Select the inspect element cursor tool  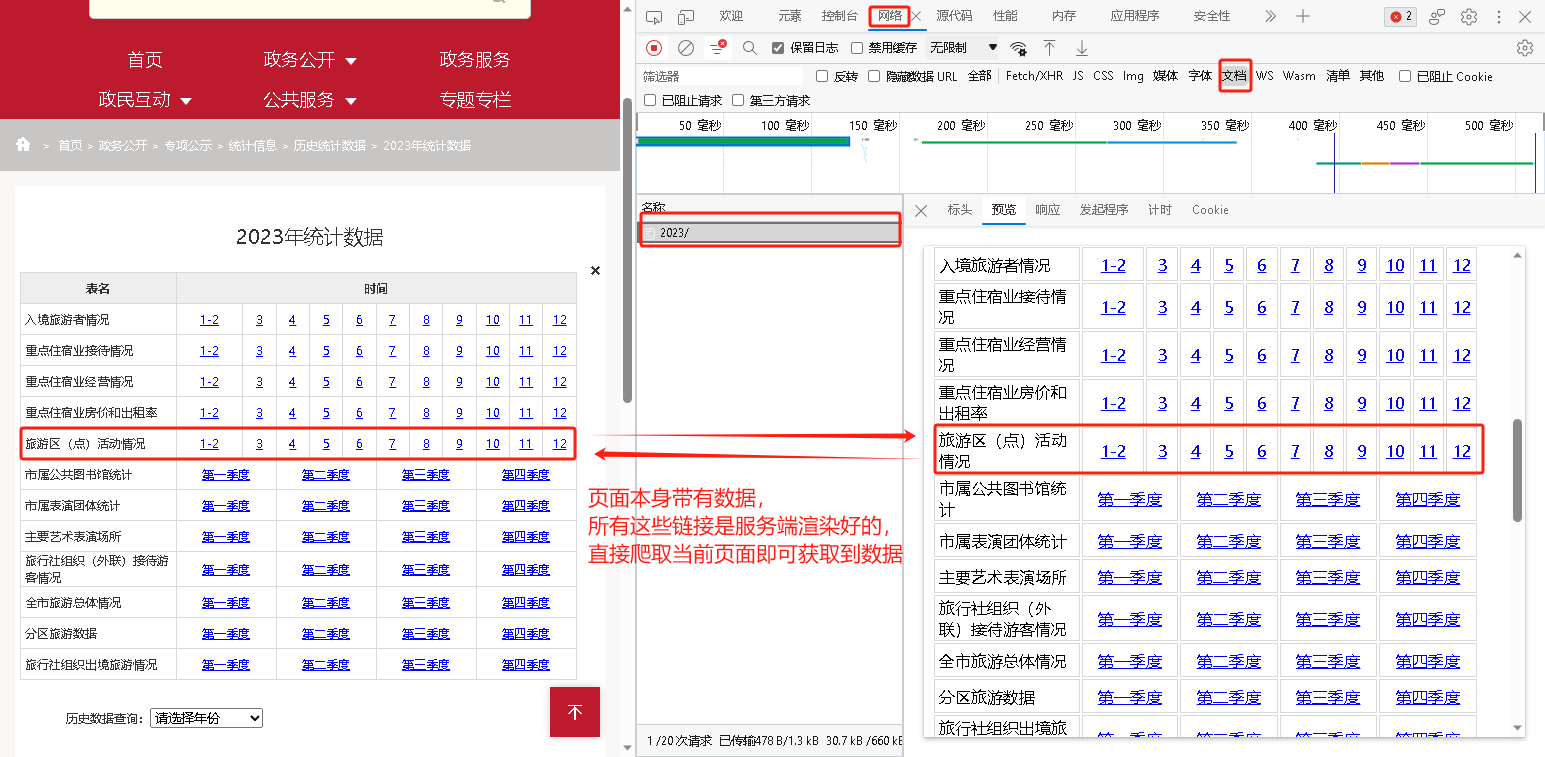click(654, 17)
